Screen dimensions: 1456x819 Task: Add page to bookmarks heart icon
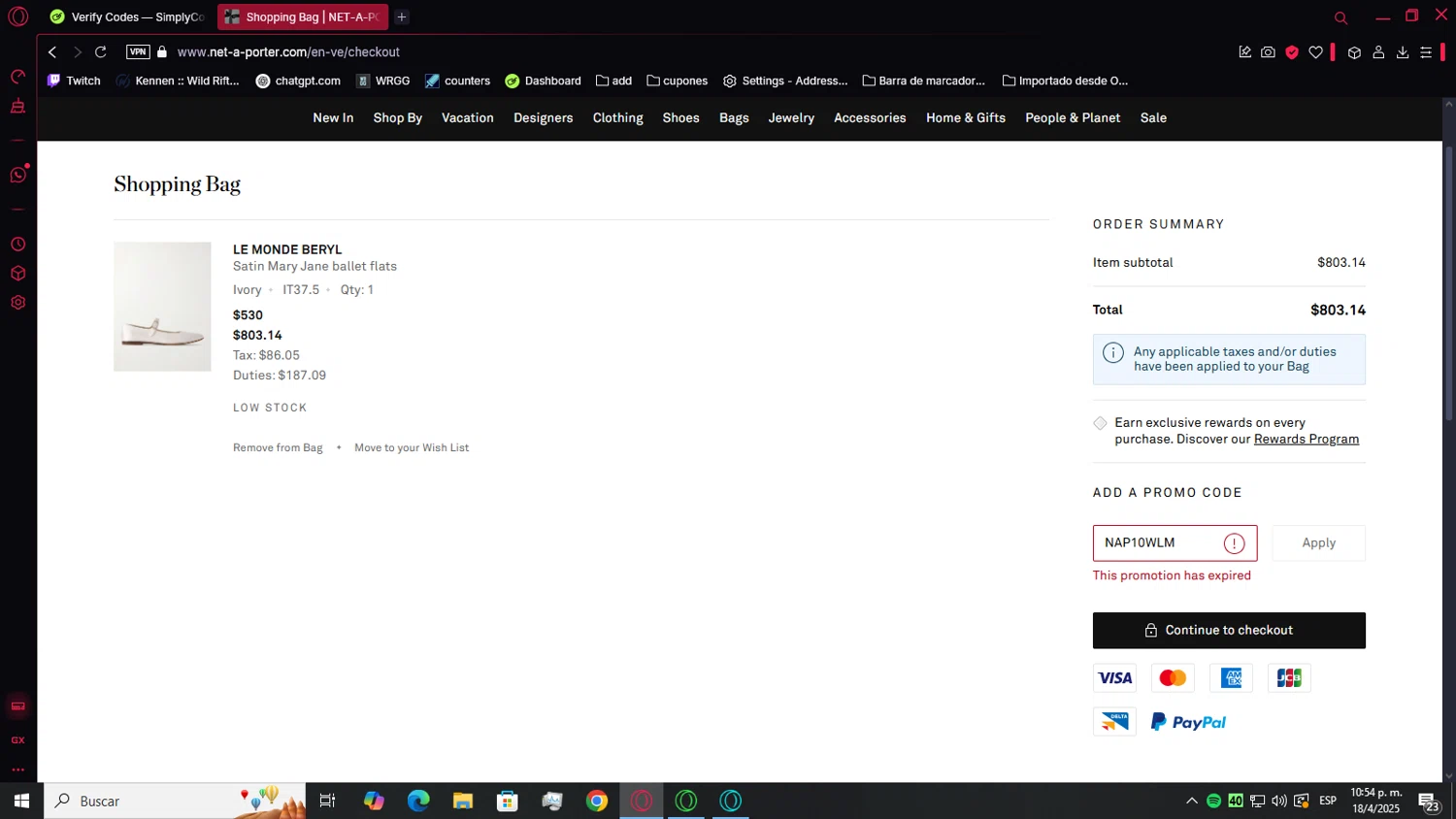tap(1315, 52)
